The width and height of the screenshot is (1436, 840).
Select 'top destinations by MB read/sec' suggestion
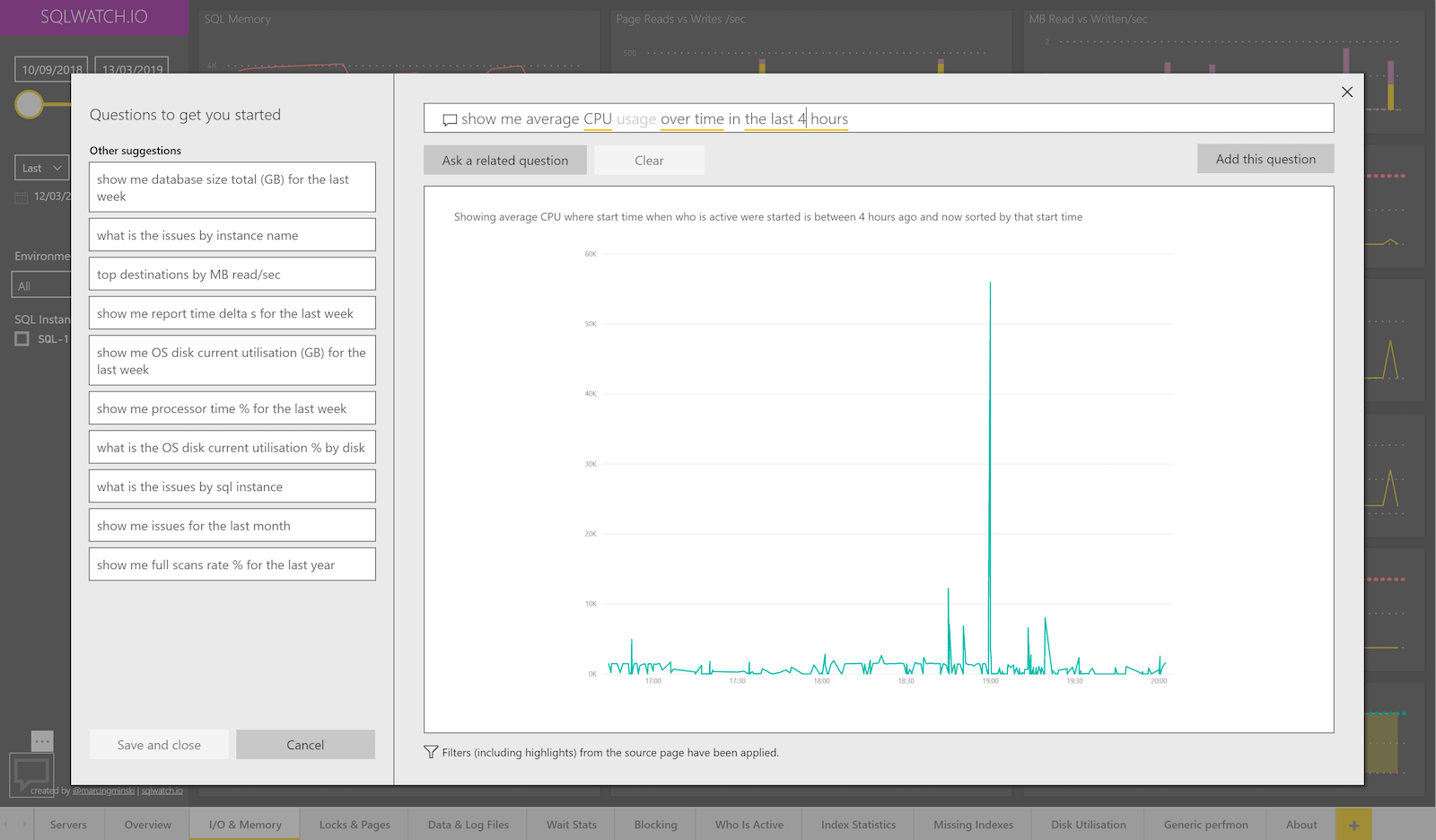point(232,274)
